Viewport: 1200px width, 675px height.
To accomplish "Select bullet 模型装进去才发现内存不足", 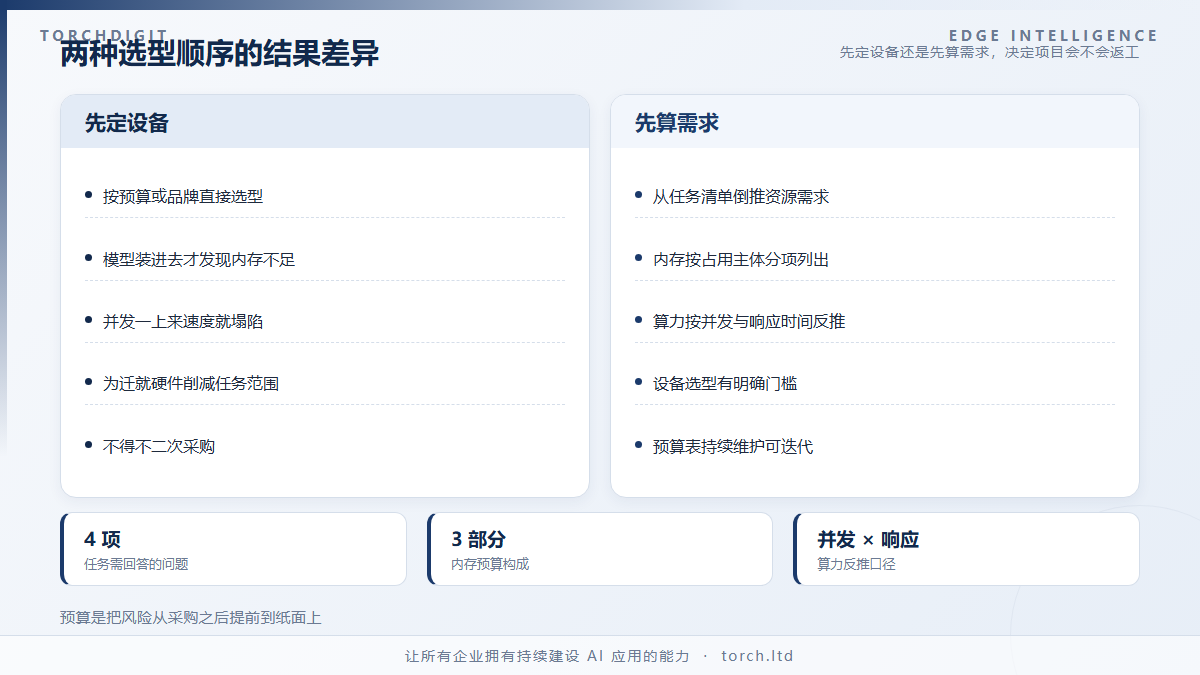I will point(199,259).
